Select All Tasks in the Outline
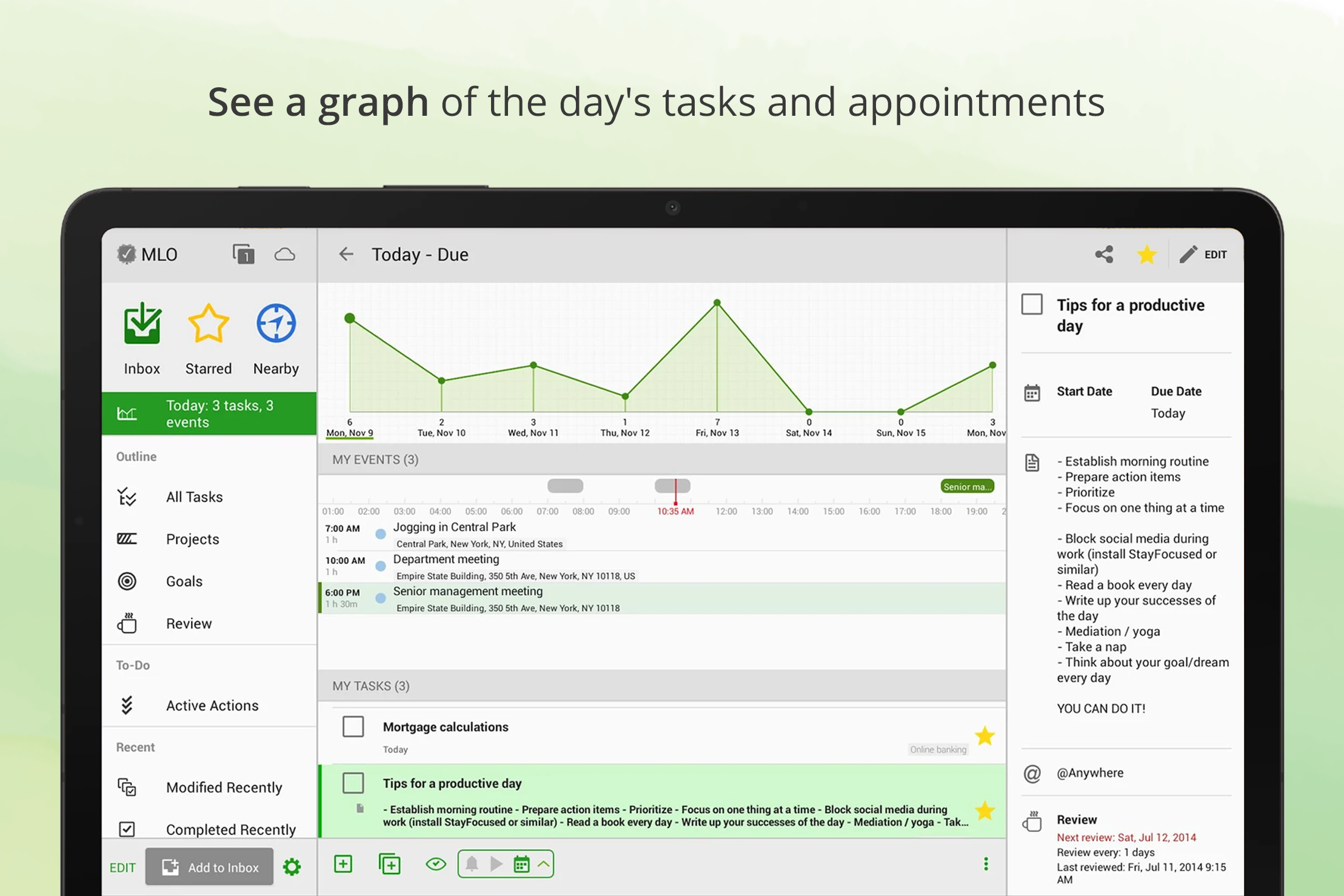1344x896 pixels. tap(194, 497)
